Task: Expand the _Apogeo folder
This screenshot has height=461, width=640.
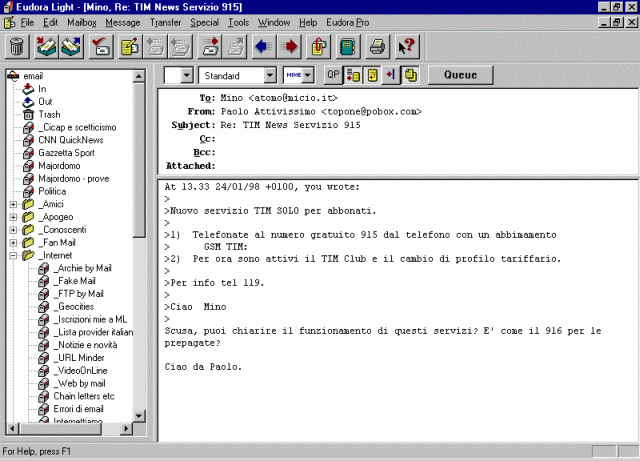Action: tap(13, 217)
